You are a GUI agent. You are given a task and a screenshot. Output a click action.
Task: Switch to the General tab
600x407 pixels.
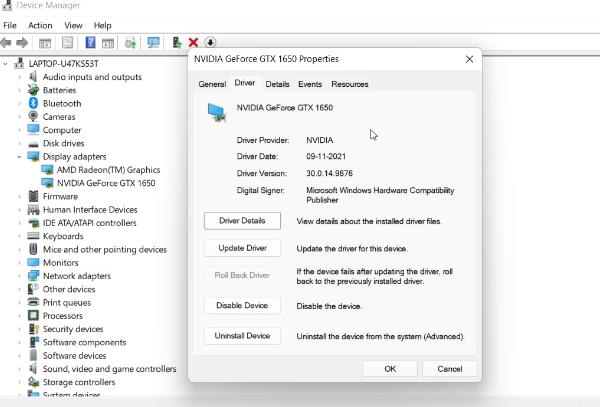point(212,84)
